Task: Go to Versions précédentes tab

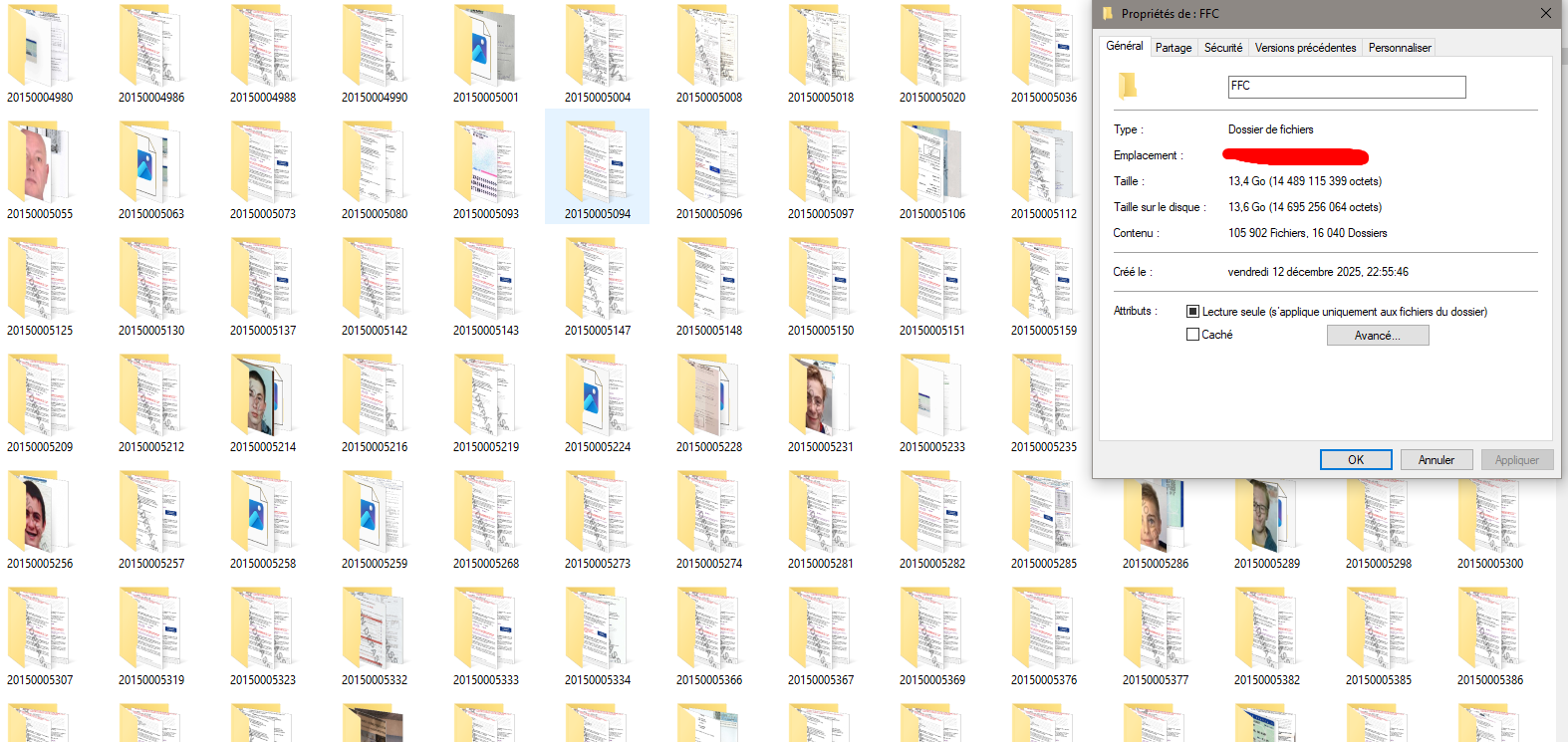Action: [1305, 48]
